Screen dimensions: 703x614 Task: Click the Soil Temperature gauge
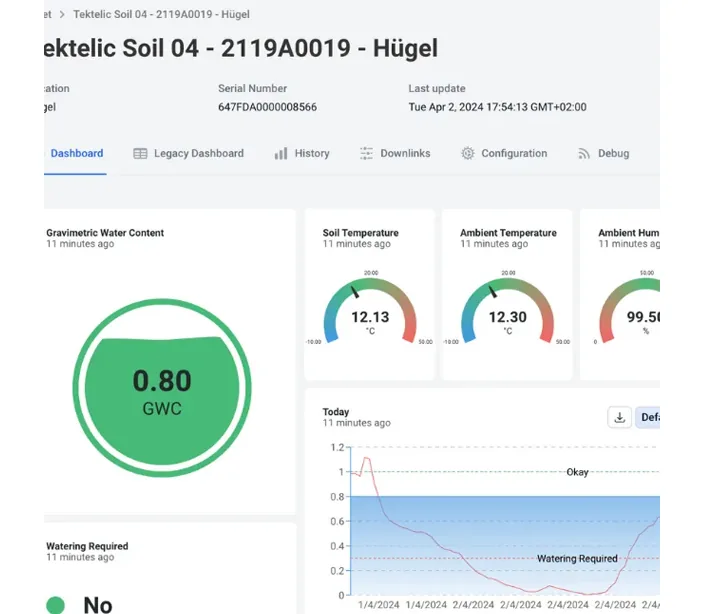pyautogui.click(x=370, y=310)
